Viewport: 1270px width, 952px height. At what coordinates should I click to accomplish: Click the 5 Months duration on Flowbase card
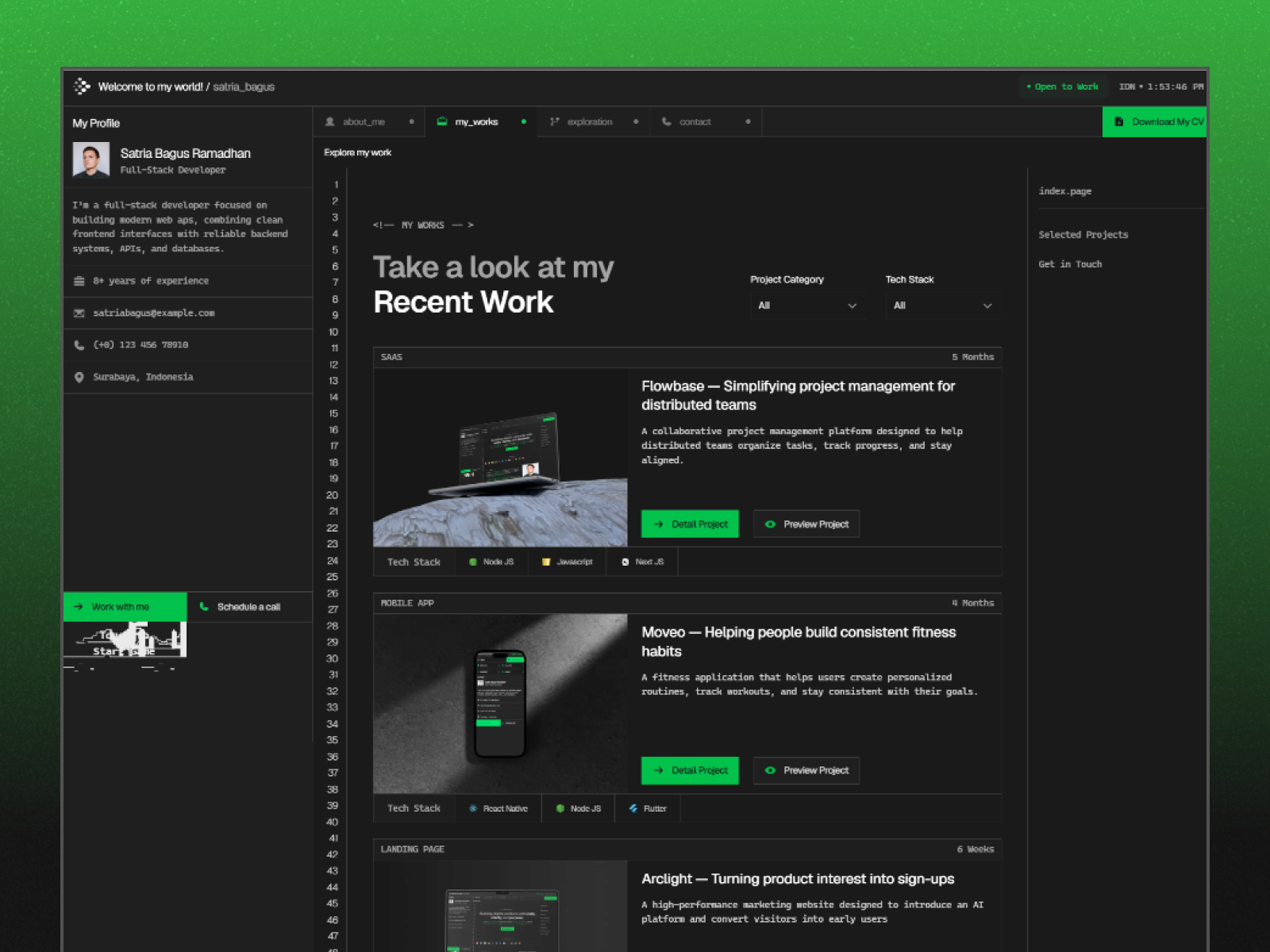(x=973, y=357)
